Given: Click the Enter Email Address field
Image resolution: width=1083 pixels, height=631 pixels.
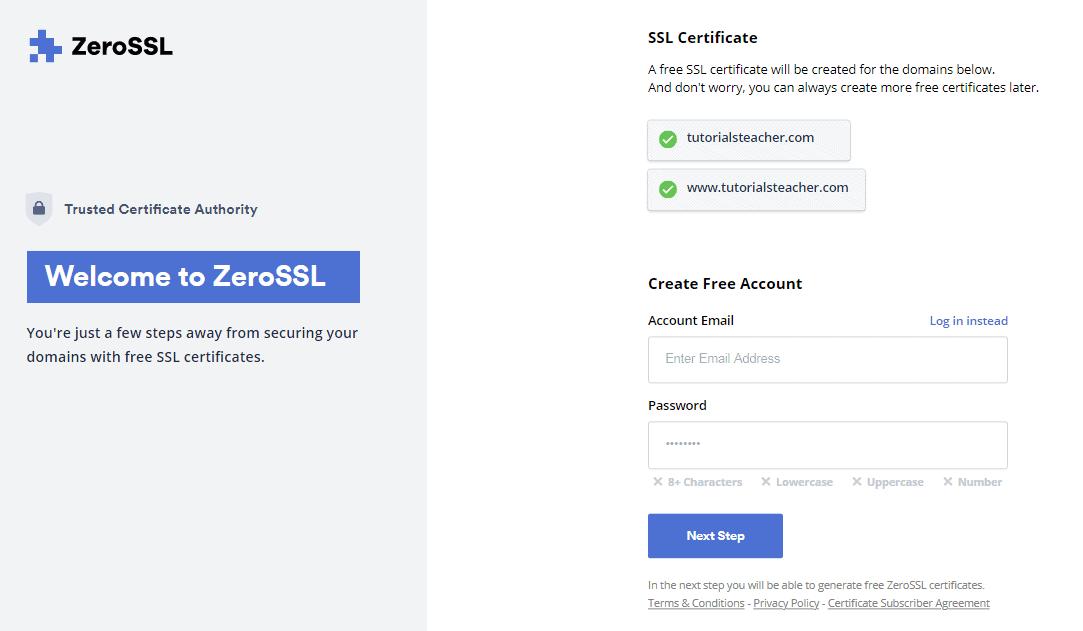Looking at the screenshot, I should pos(827,359).
